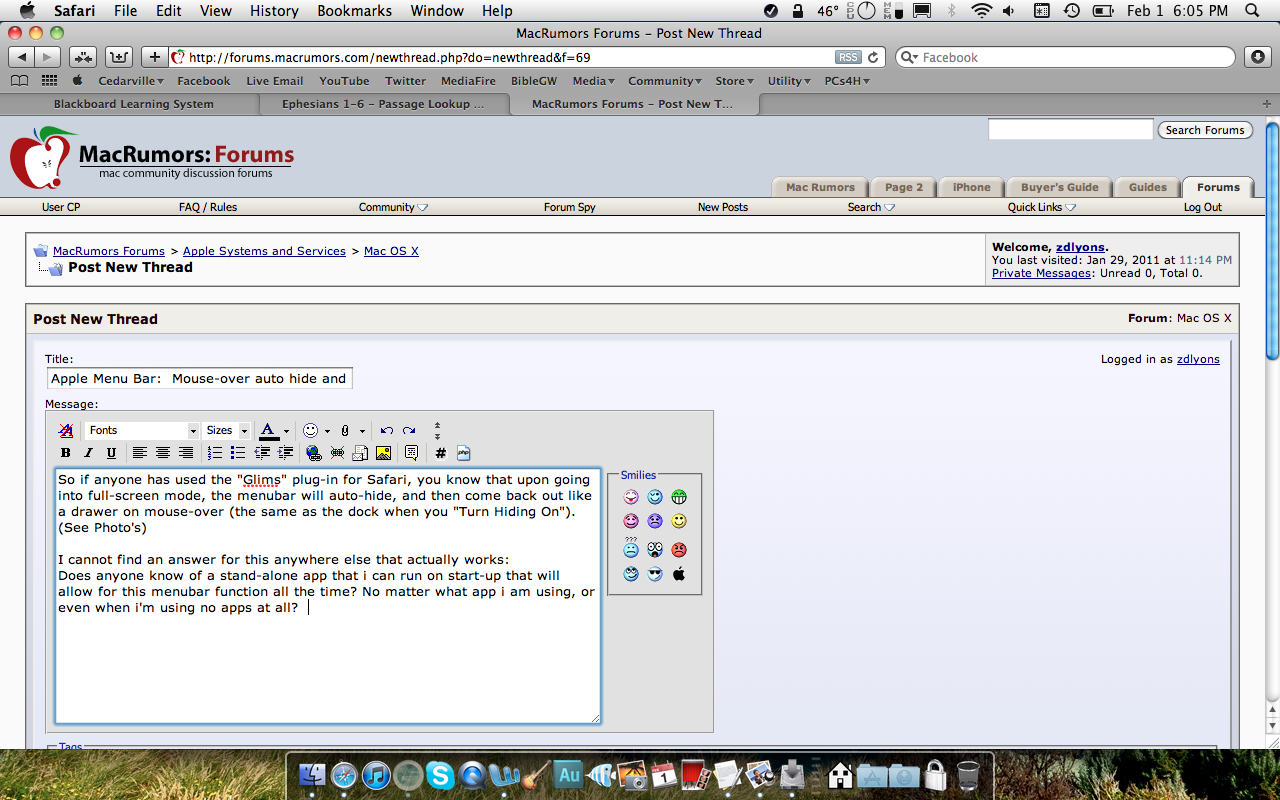This screenshot has height=800, width=1280.
Task: Switch to Ephesians 1-6 Passage Lookup tab
Action: [383, 104]
